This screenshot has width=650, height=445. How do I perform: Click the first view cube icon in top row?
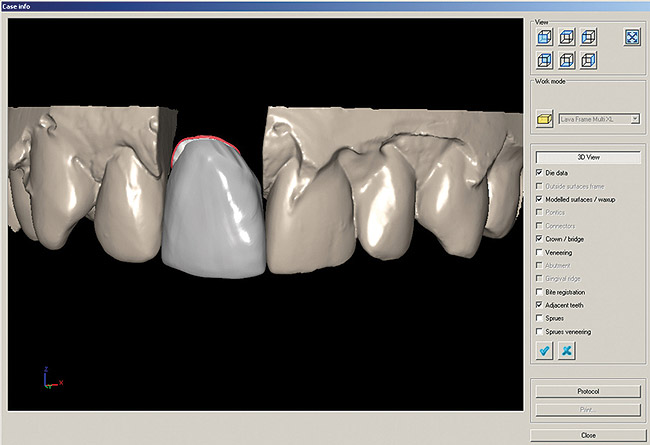[544, 38]
